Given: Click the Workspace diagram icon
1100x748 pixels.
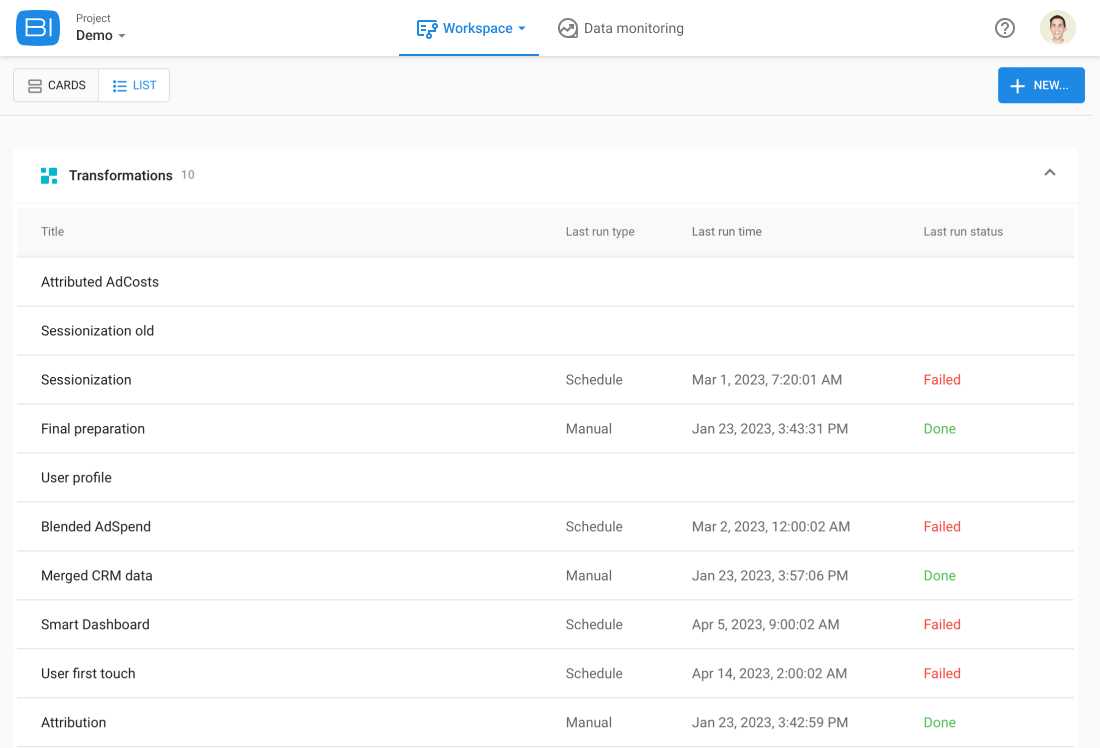Looking at the screenshot, I should coord(427,29).
